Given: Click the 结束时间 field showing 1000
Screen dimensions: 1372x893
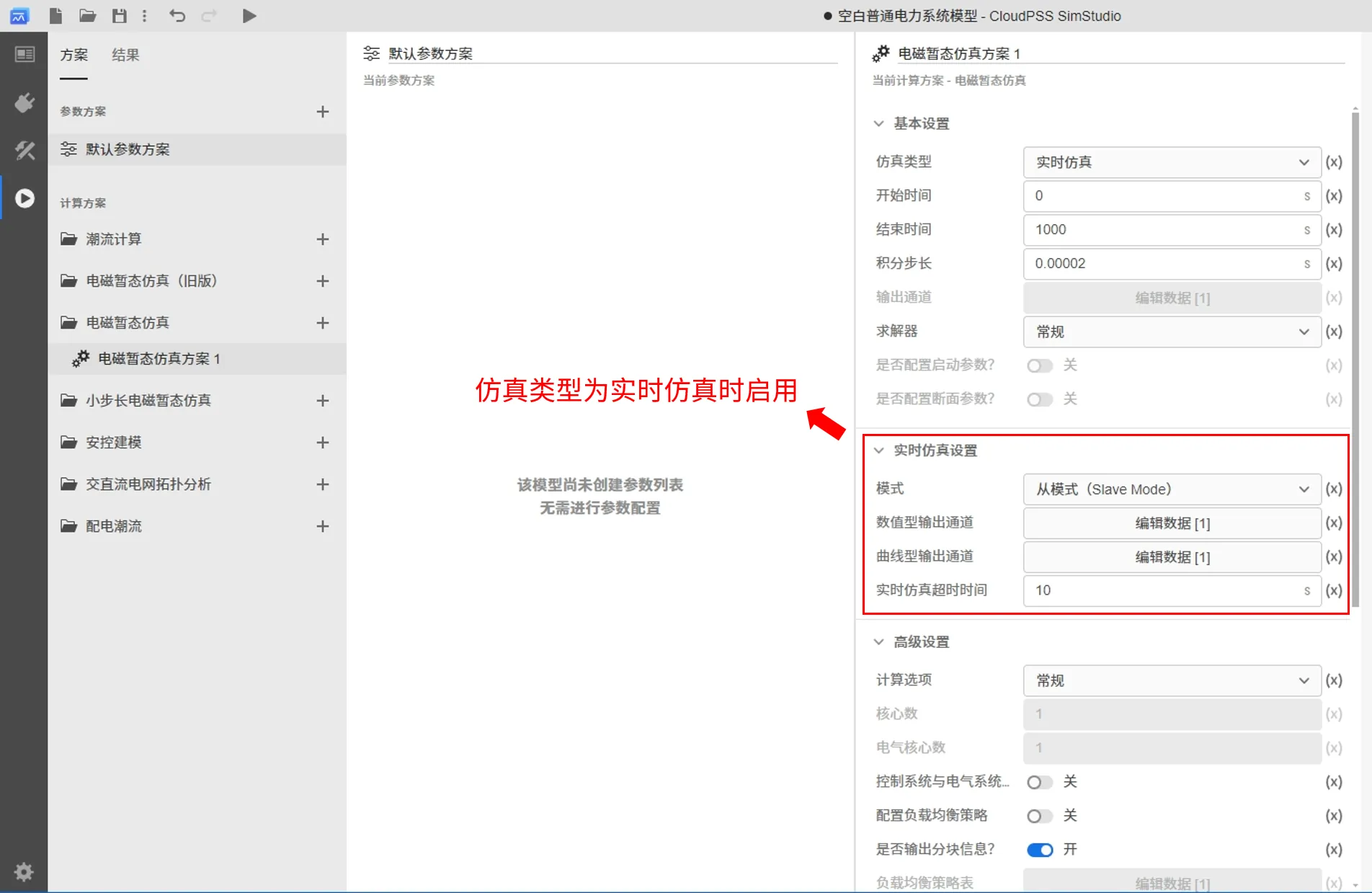Looking at the screenshot, I should (1172, 230).
